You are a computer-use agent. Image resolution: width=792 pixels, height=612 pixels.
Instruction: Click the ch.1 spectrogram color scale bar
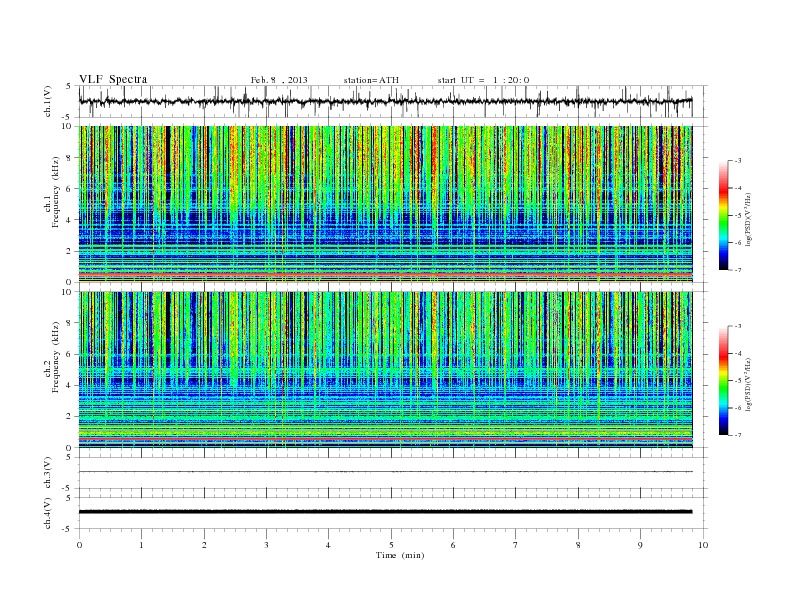pos(723,215)
